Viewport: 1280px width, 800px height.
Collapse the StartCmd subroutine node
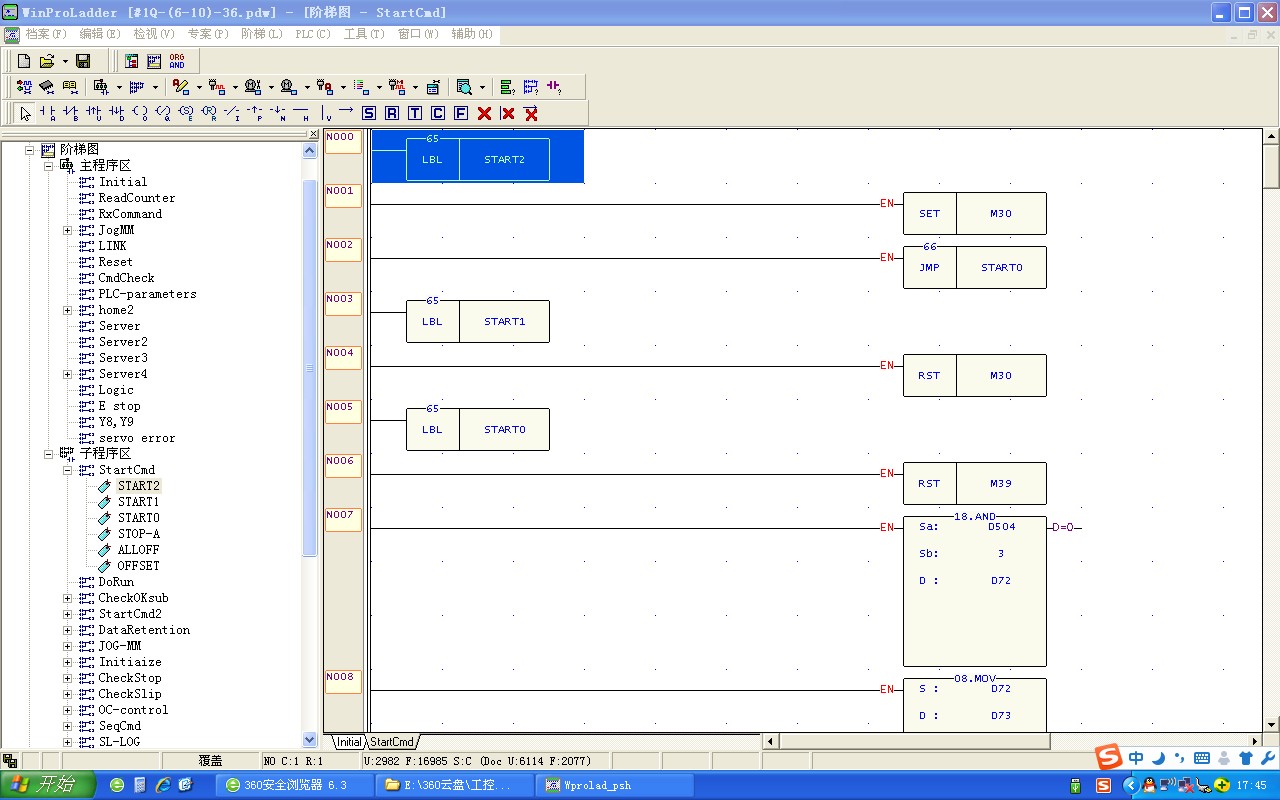[68, 470]
